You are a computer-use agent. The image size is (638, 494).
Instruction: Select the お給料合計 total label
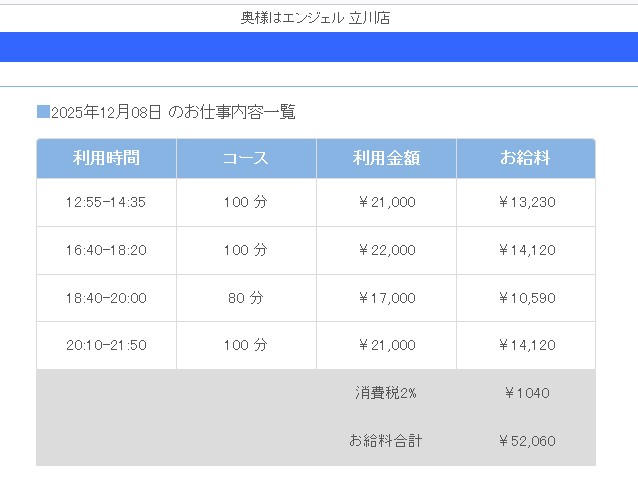click(386, 441)
